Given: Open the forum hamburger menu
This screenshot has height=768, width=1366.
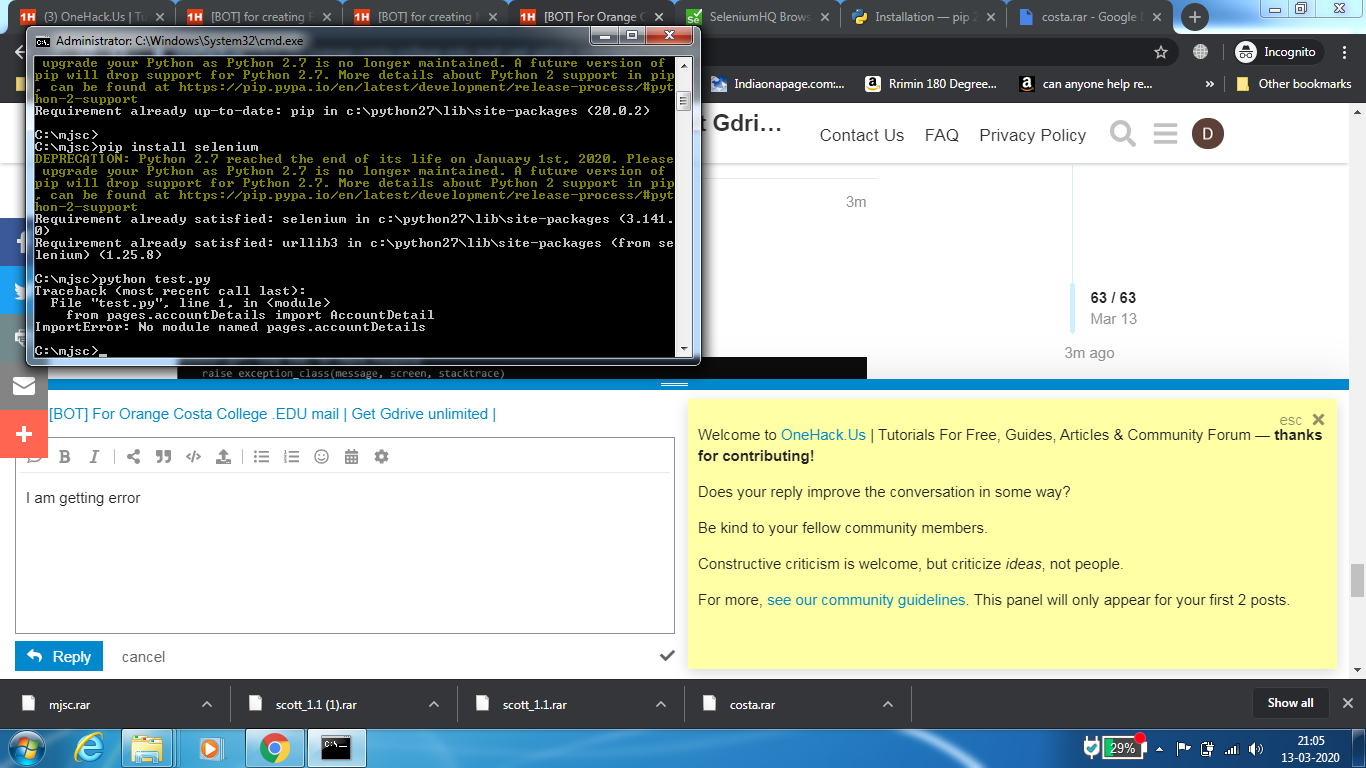Looking at the screenshot, I should 1165,134.
